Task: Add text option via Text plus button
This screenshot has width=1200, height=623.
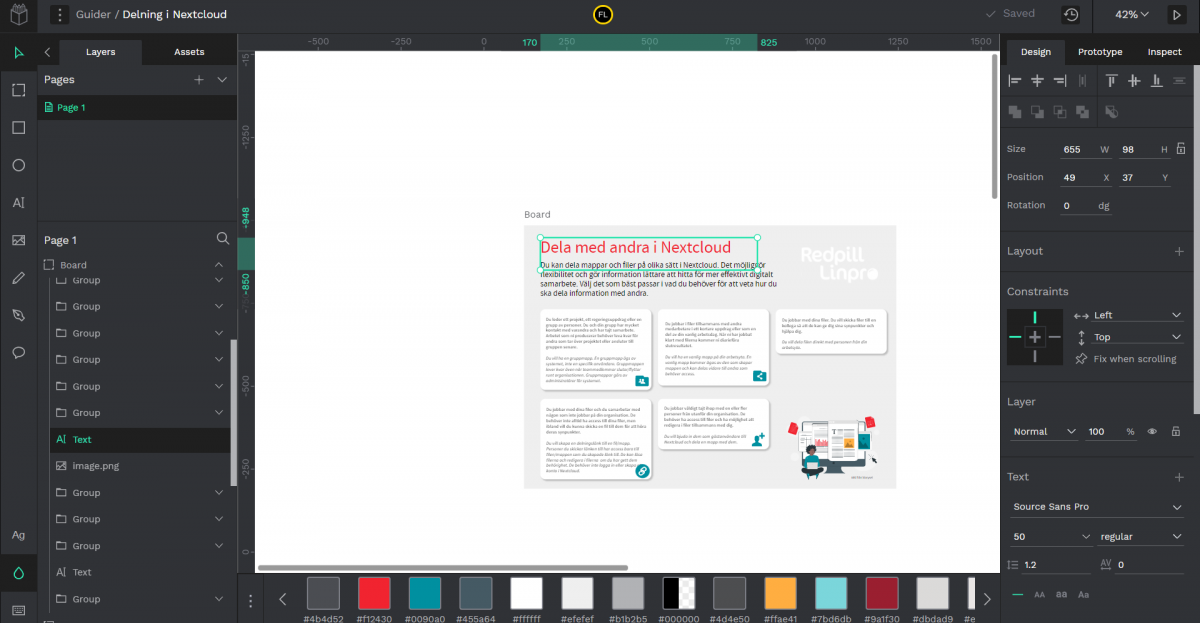Action: (1179, 477)
